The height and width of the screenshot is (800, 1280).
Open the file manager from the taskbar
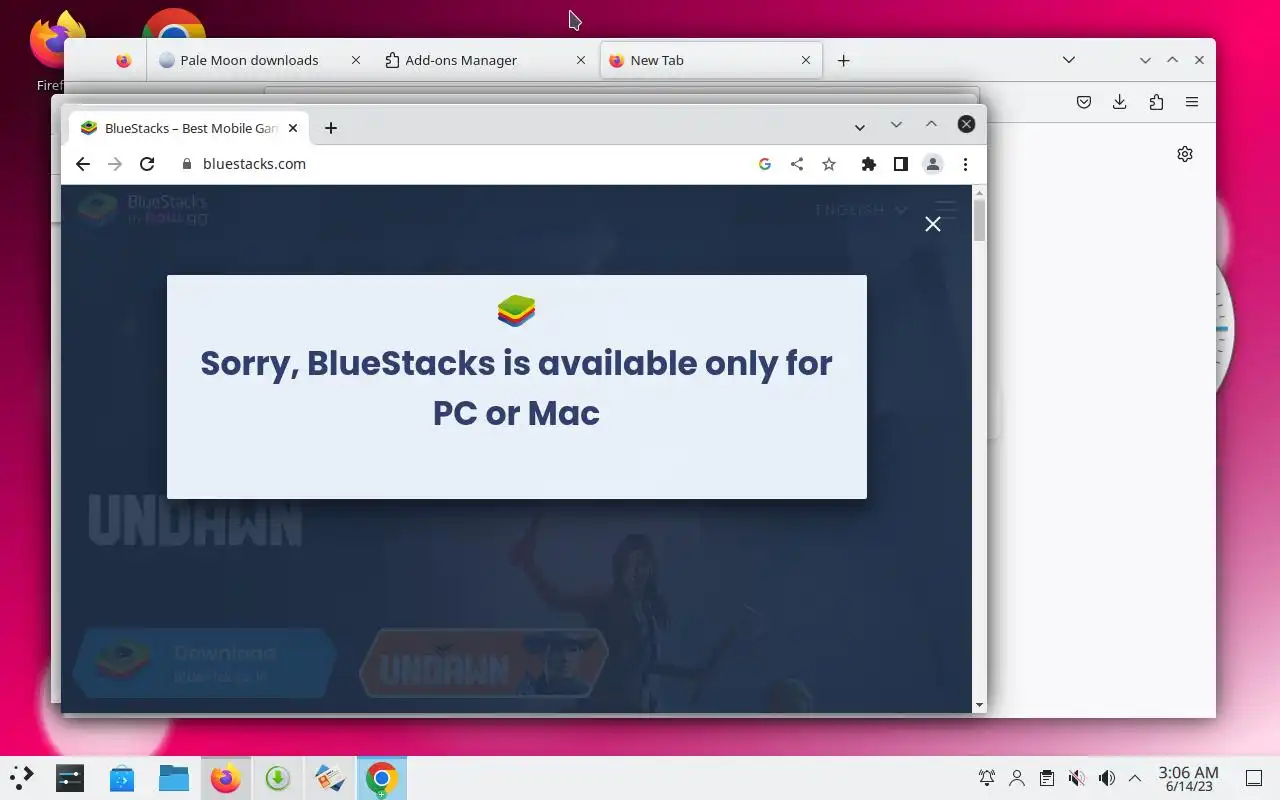coord(174,778)
